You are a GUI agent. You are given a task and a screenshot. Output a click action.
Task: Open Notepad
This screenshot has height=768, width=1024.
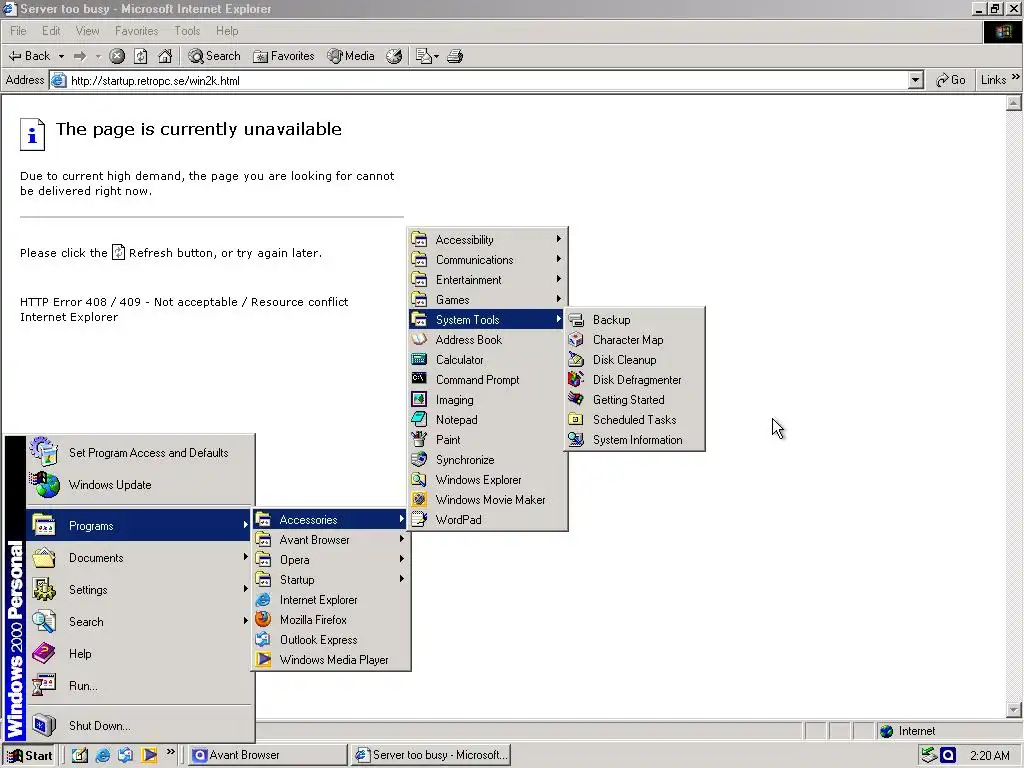click(487, 420)
